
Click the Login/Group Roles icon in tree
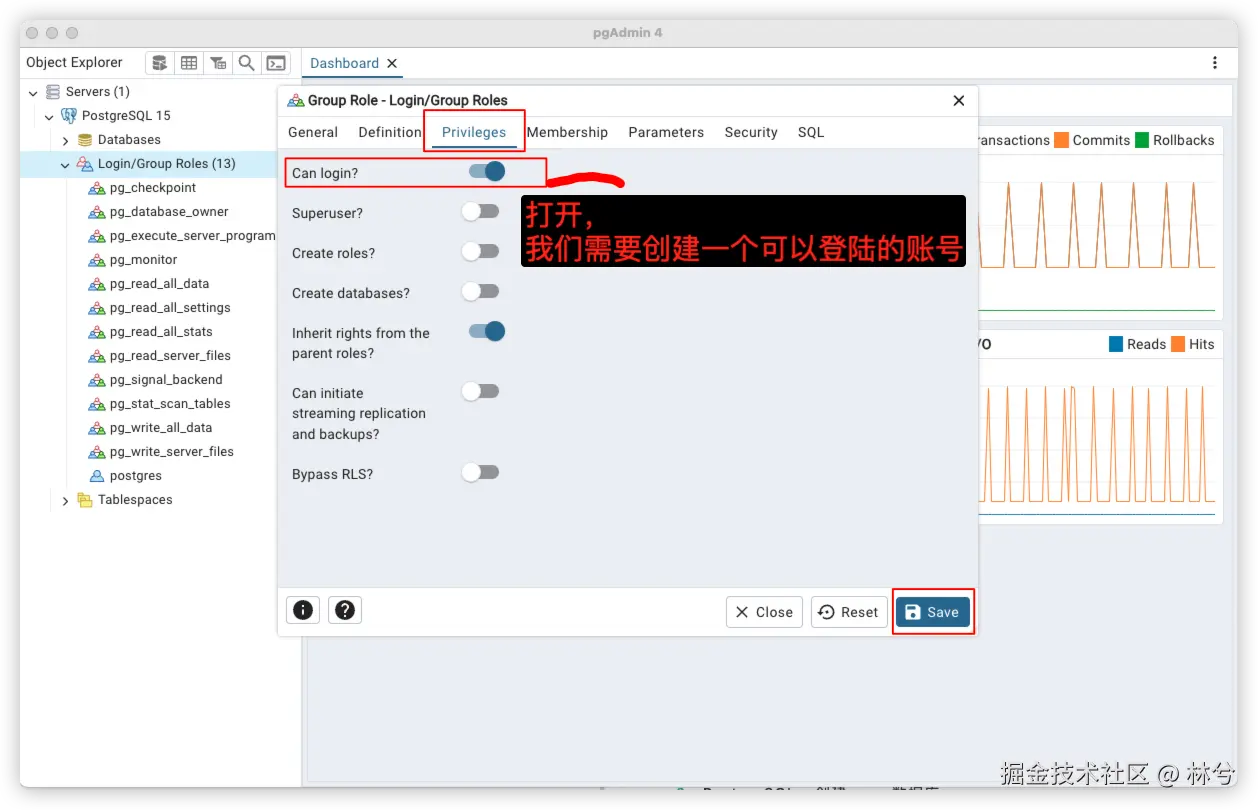(85, 164)
